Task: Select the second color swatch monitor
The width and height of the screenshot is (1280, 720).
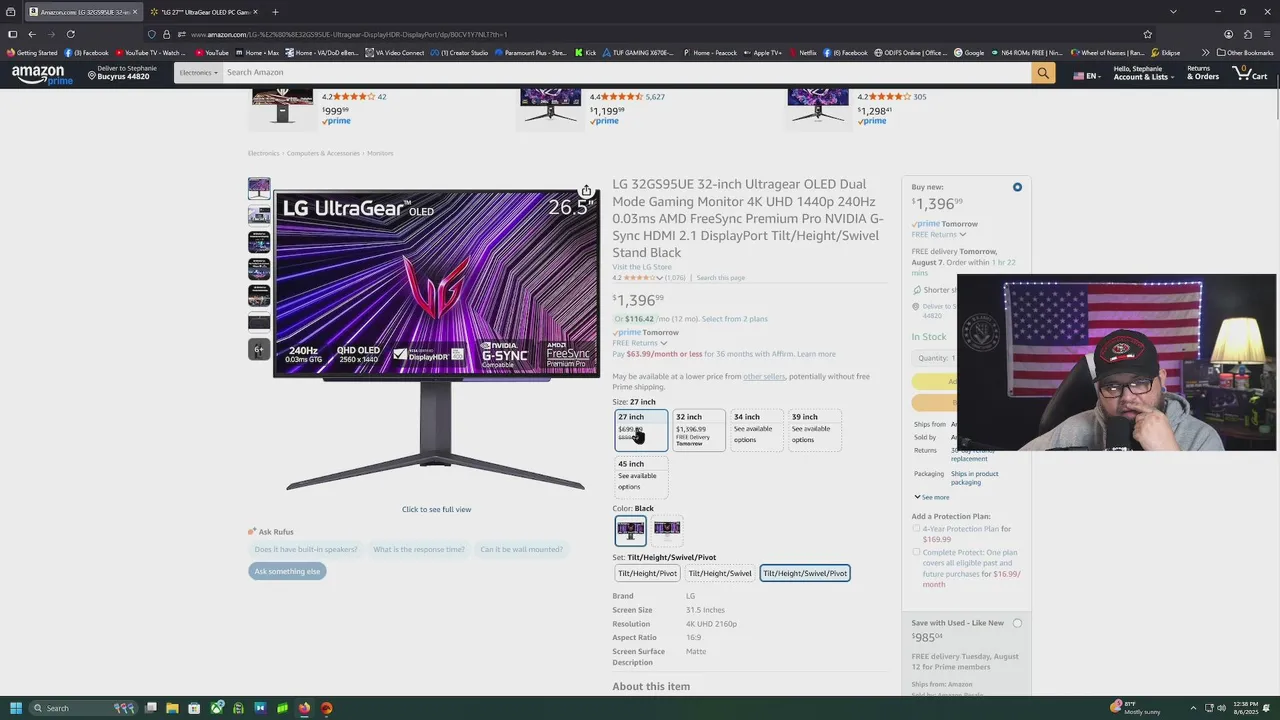Action: [667, 529]
